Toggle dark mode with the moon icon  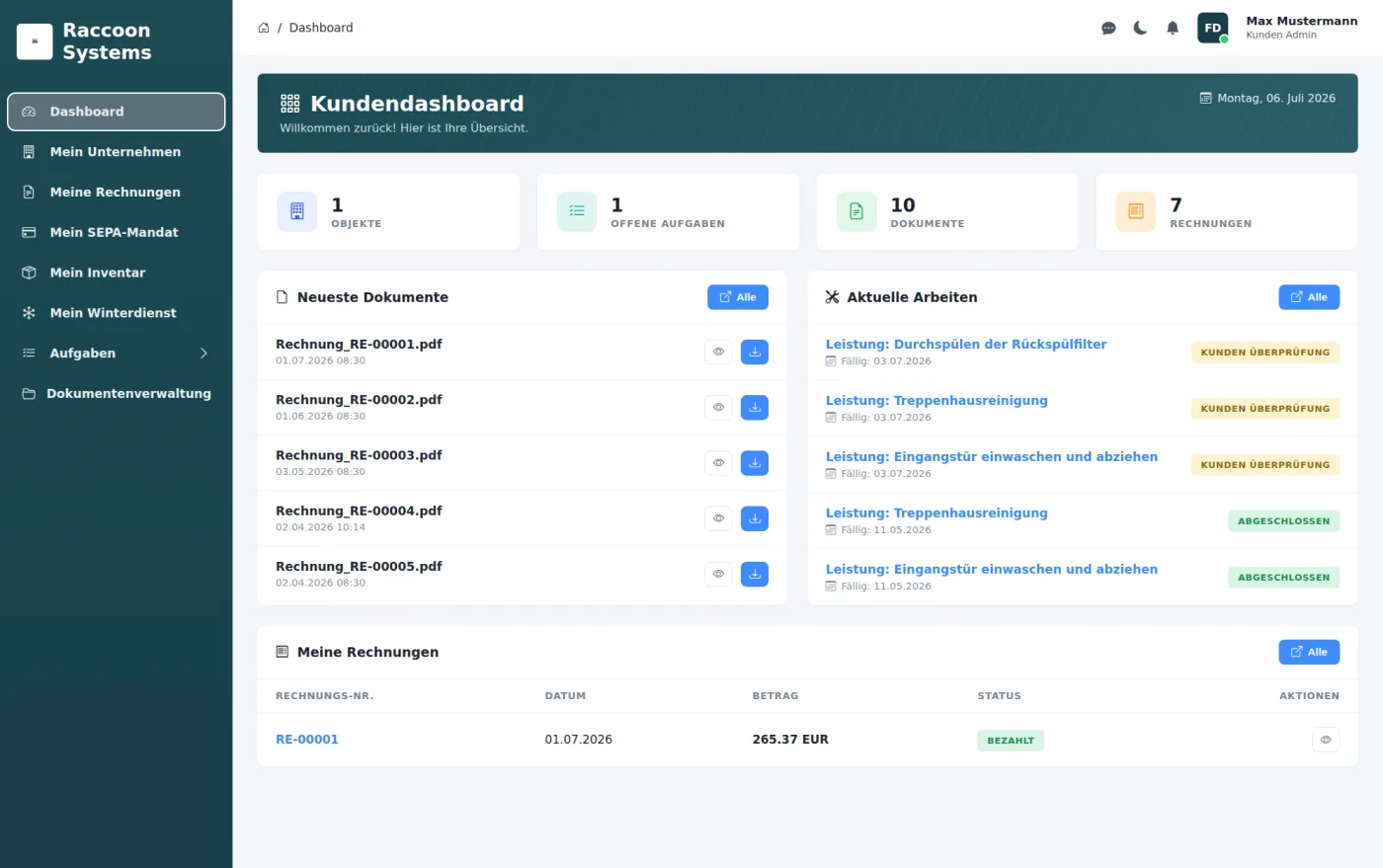[x=1140, y=28]
